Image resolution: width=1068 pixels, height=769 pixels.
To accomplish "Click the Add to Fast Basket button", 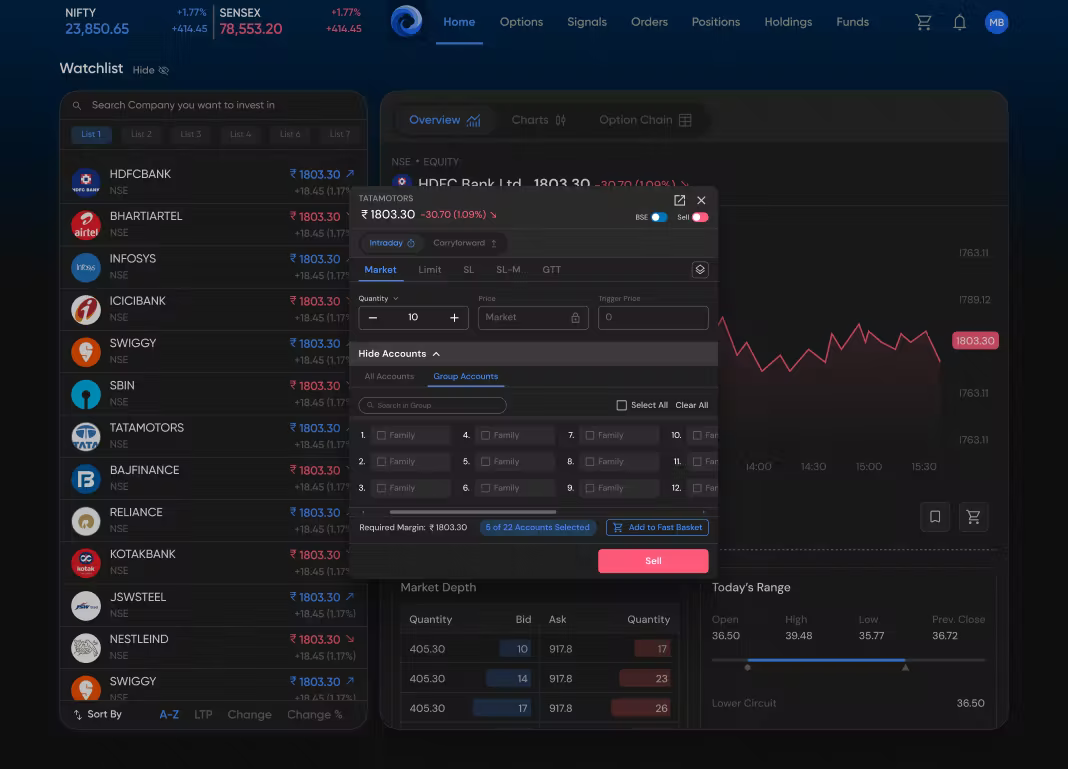I will (657, 527).
